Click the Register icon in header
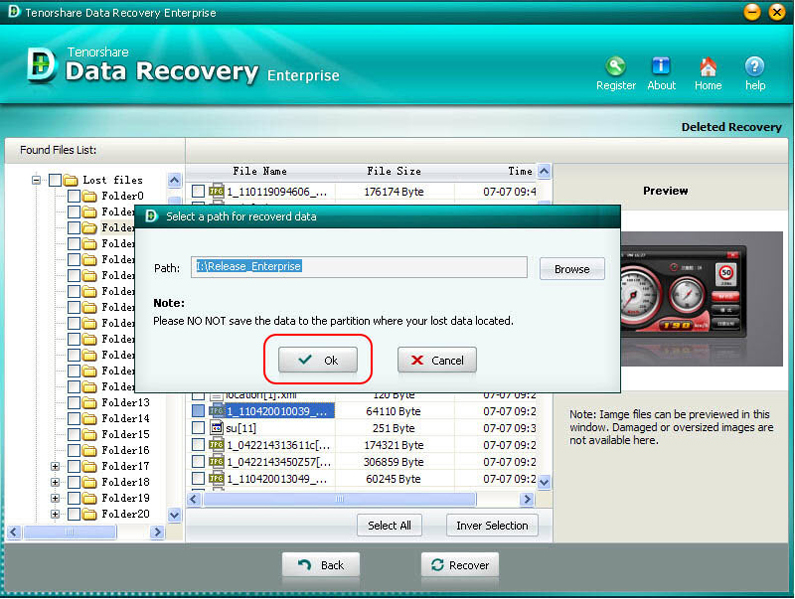The width and height of the screenshot is (795, 599). [615, 67]
